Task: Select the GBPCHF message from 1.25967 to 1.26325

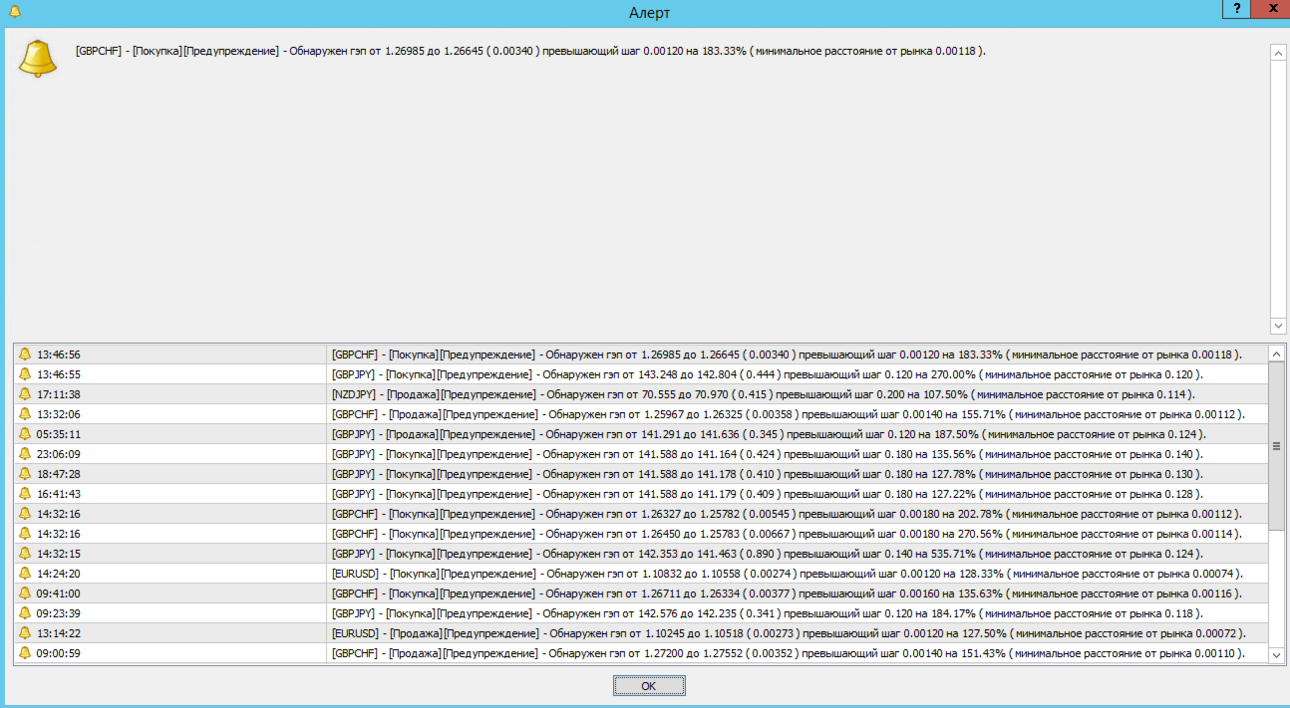Action: coord(788,414)
